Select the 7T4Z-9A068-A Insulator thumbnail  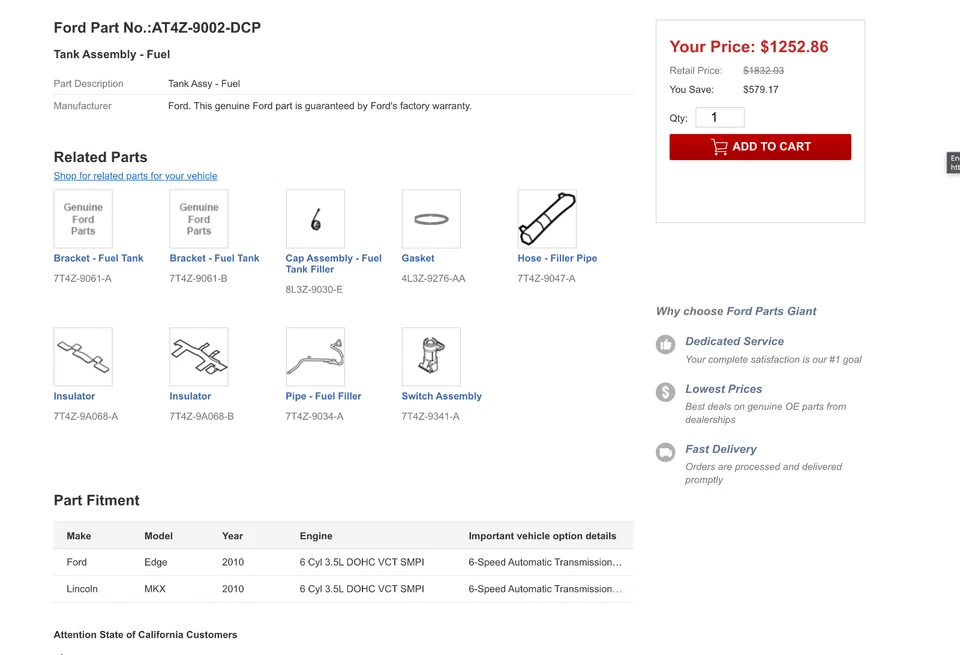tap(83, 357)
